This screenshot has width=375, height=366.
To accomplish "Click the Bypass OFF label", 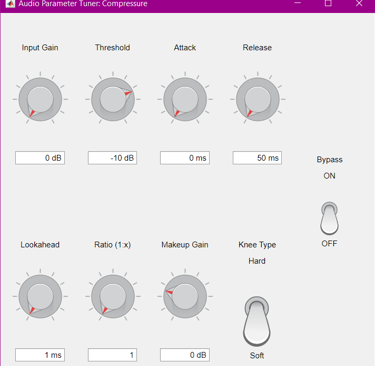I will click(329, 244).
